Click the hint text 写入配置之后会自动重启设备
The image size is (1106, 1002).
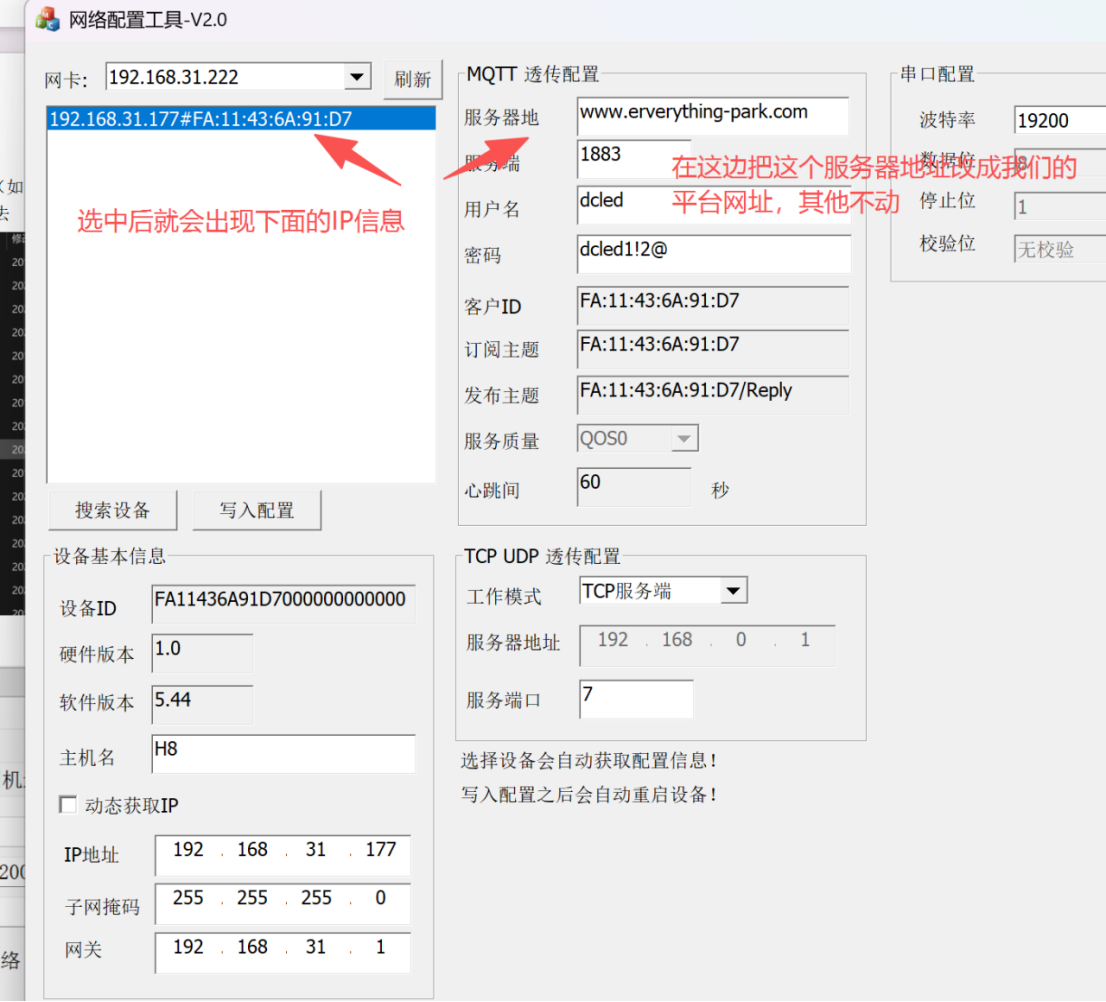click(589, 795)
